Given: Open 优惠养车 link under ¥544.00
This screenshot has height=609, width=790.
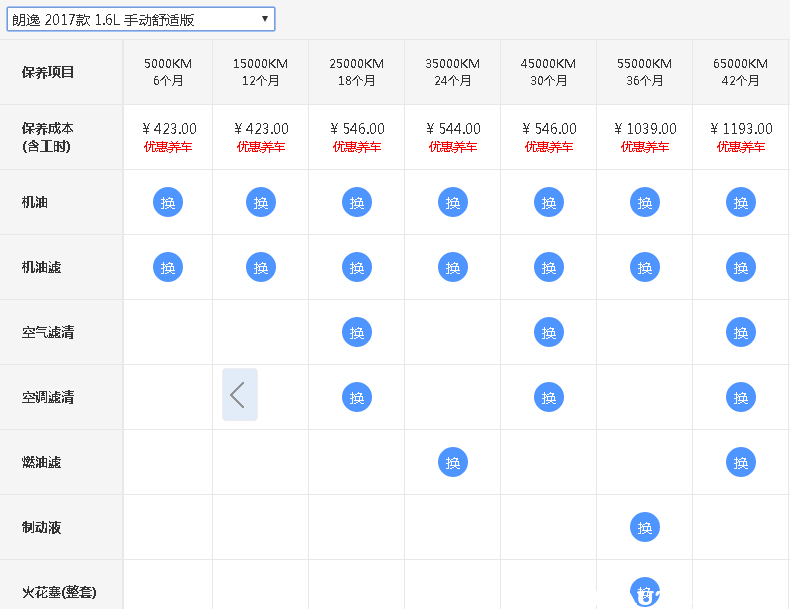Looking at the screenshot, I should pos(453,147).
